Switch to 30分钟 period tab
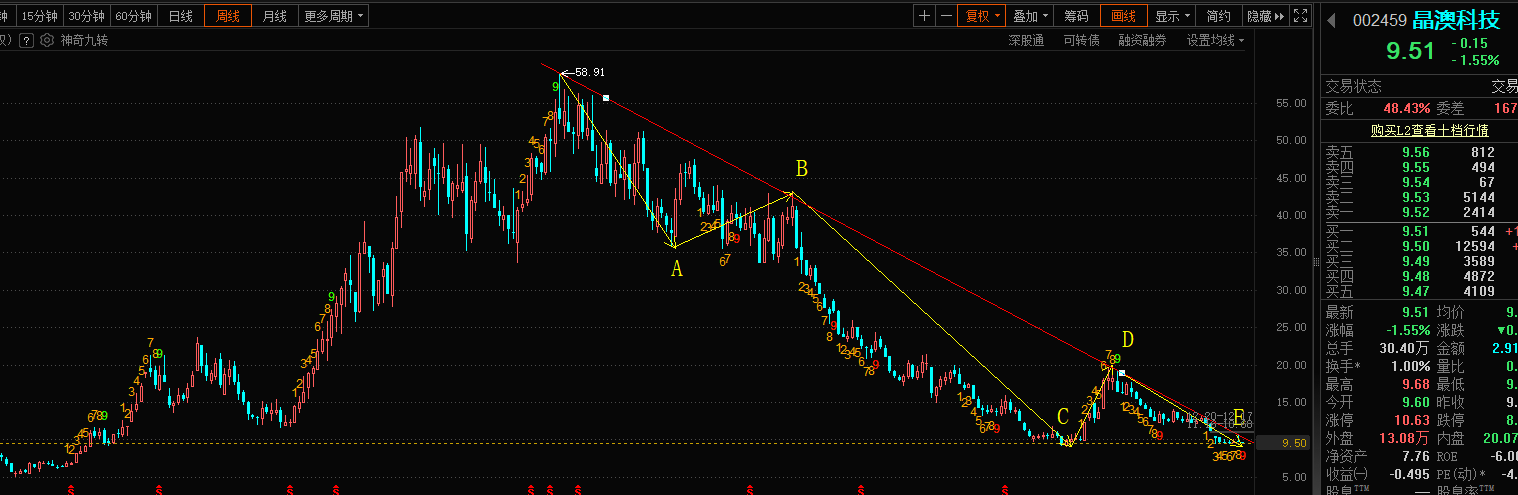 pos(86,16)
